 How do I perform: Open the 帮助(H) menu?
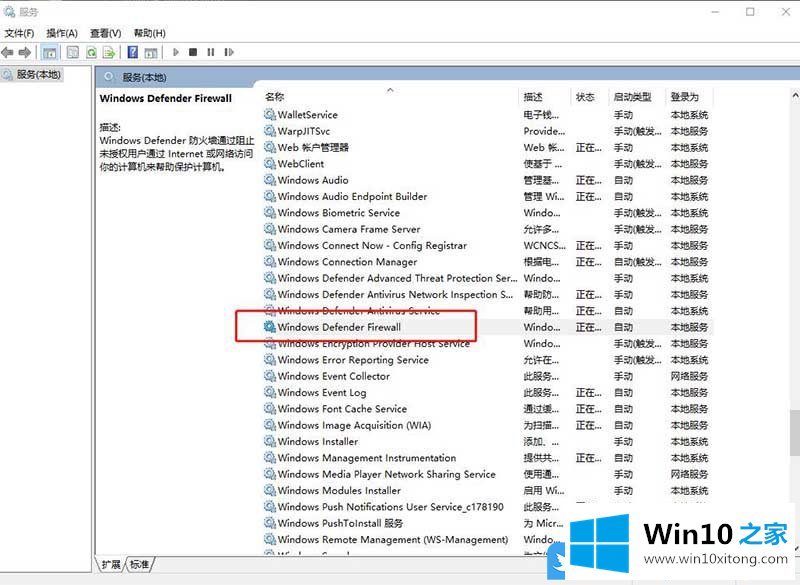tap(149, 33)
